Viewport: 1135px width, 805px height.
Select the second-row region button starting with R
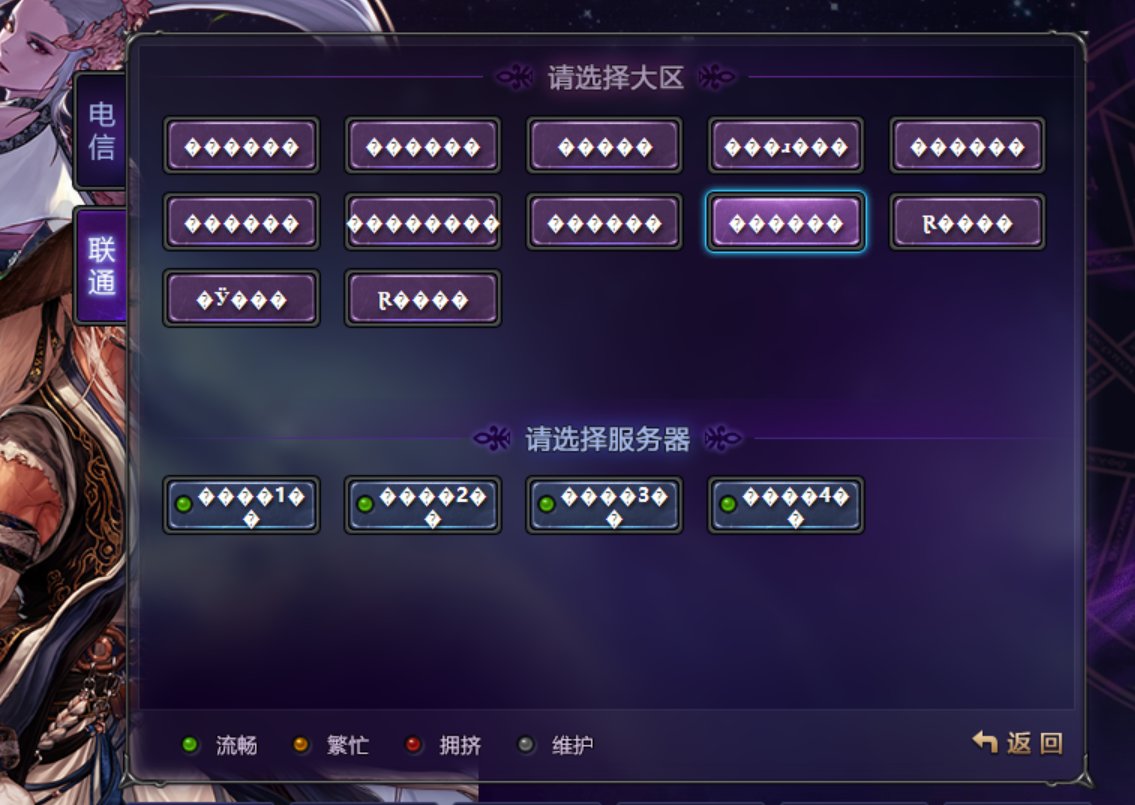click(x=967, y=222)
